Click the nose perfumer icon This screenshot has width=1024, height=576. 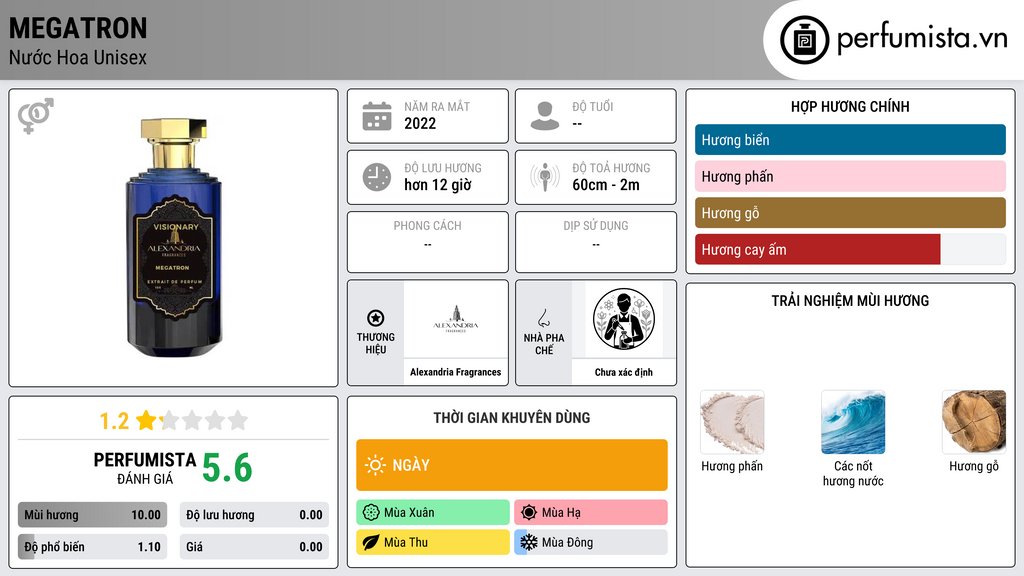(x=543, y=318)
